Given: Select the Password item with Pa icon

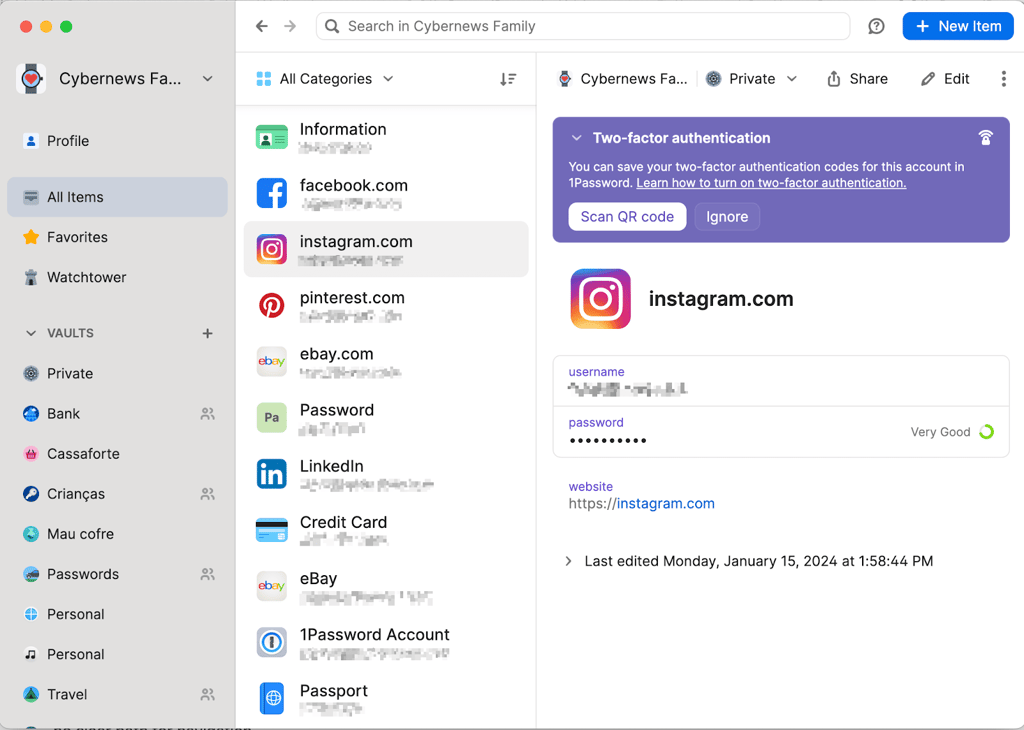Looking at the screenshot, I should pos(386,418).
